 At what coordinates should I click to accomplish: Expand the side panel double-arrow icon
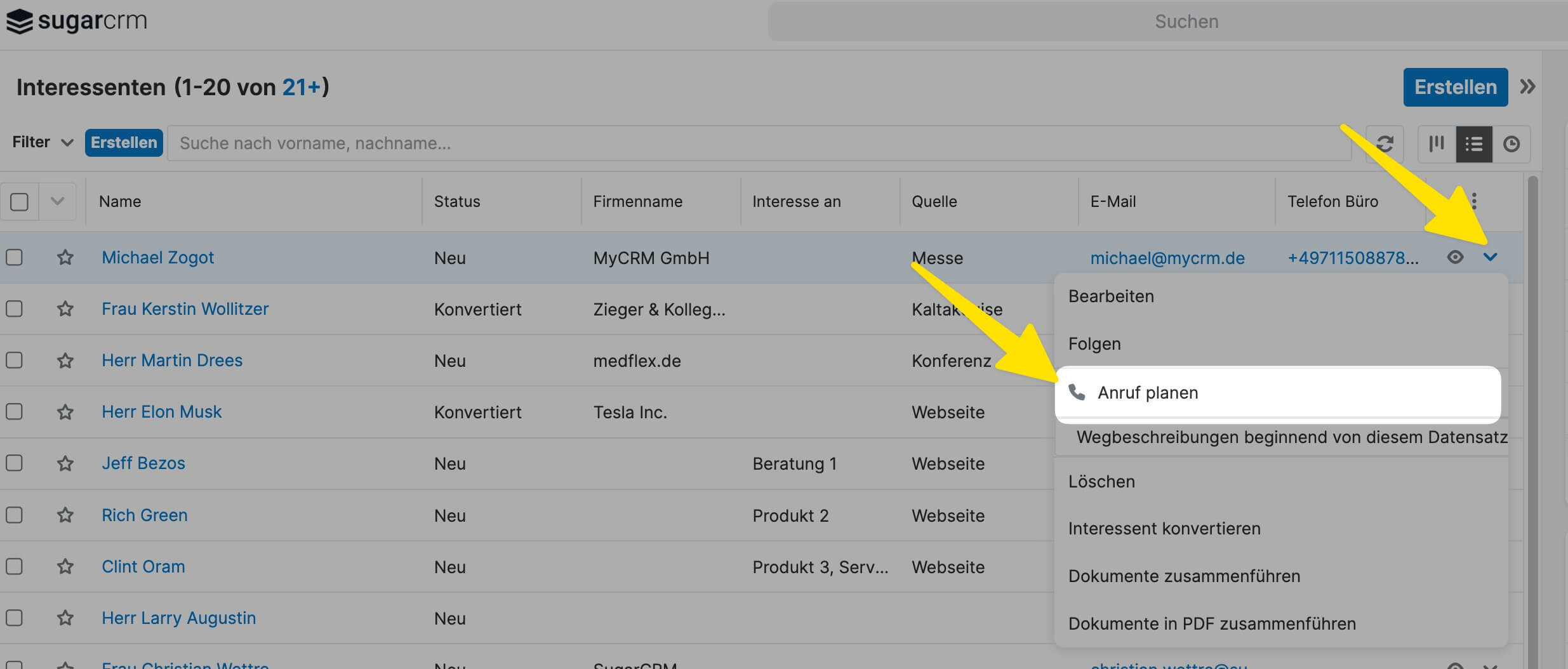(1527, 87)
